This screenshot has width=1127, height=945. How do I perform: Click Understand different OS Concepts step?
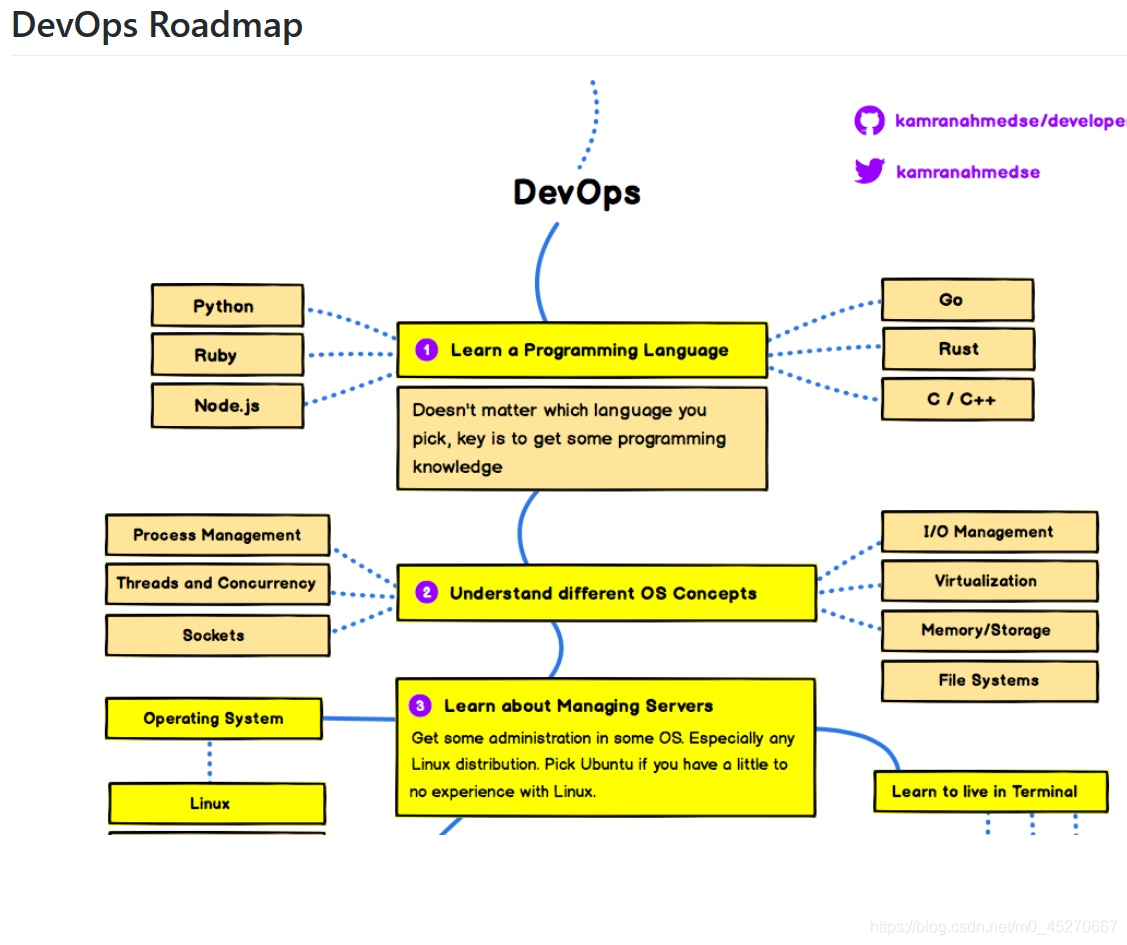607,593
